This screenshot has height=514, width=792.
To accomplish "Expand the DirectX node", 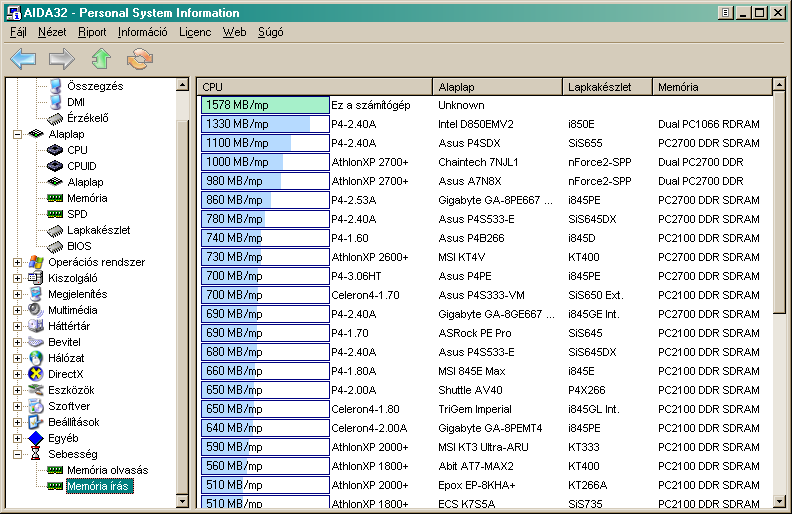I will point(18,374).
